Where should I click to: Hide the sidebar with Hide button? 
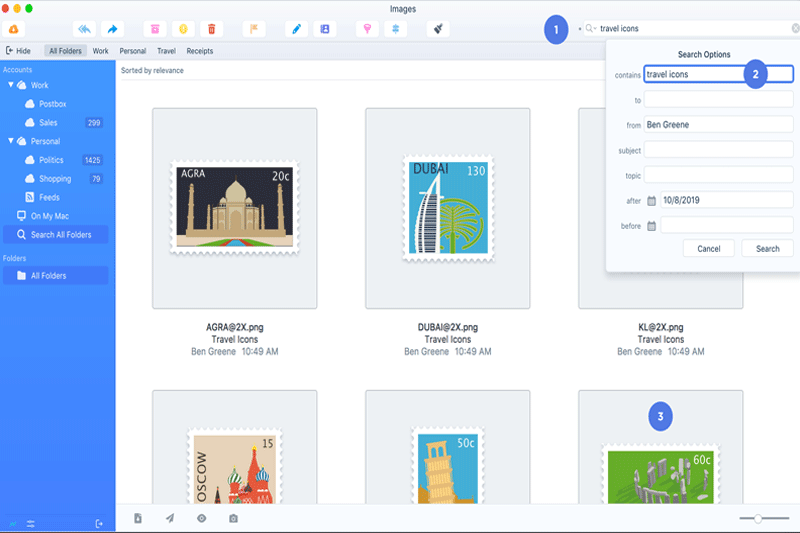(x=18, y=50)
